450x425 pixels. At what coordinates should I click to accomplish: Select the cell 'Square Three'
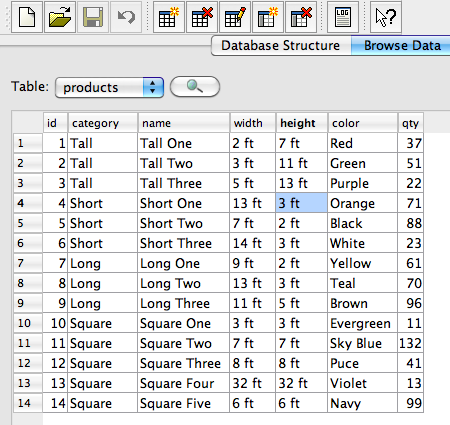(184, 363)
